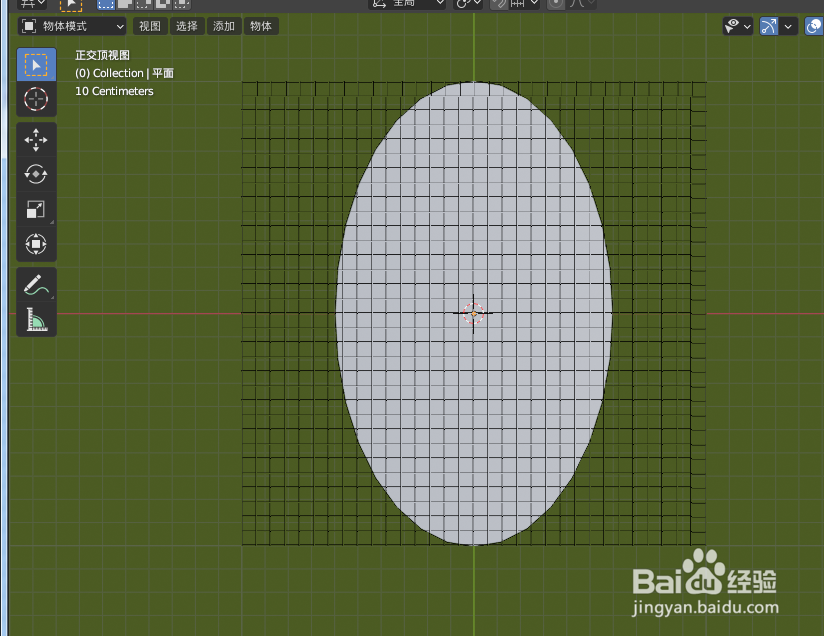Activate the 3D Cursor tool
Screen dimensions: 824x636
(36, 99)
